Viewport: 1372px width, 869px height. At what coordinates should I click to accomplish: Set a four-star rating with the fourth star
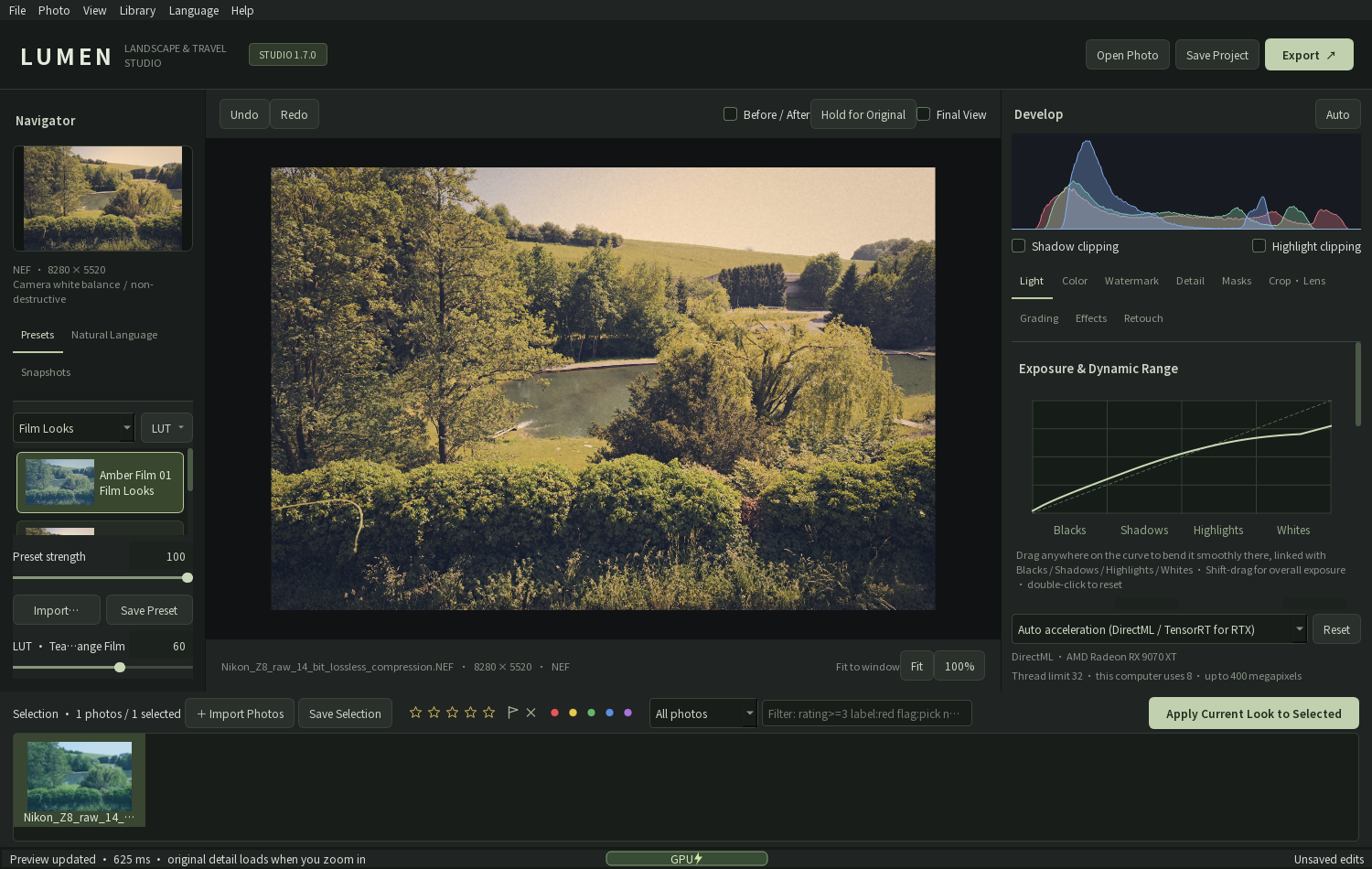470,713
